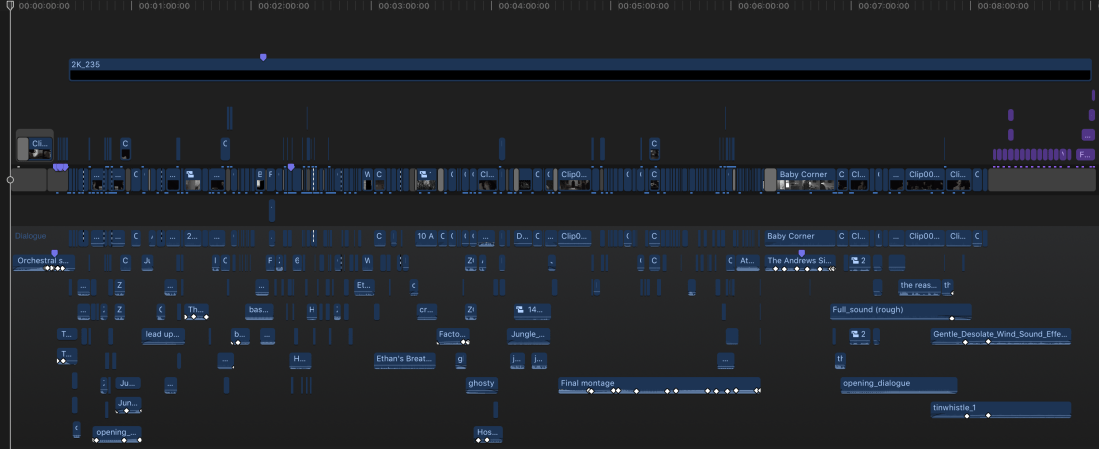Select the 2K_235 connected clip
This screenshot has height=449, width=1099.
pos(579,66)
